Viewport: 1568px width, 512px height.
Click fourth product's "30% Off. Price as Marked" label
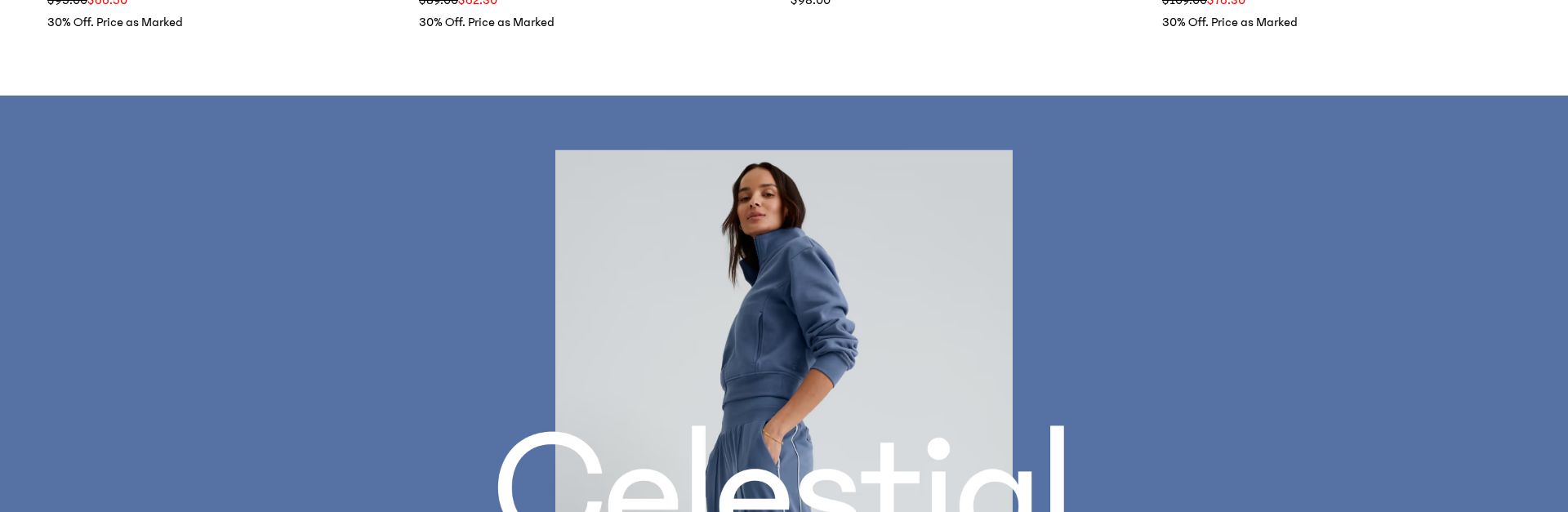1230,22
